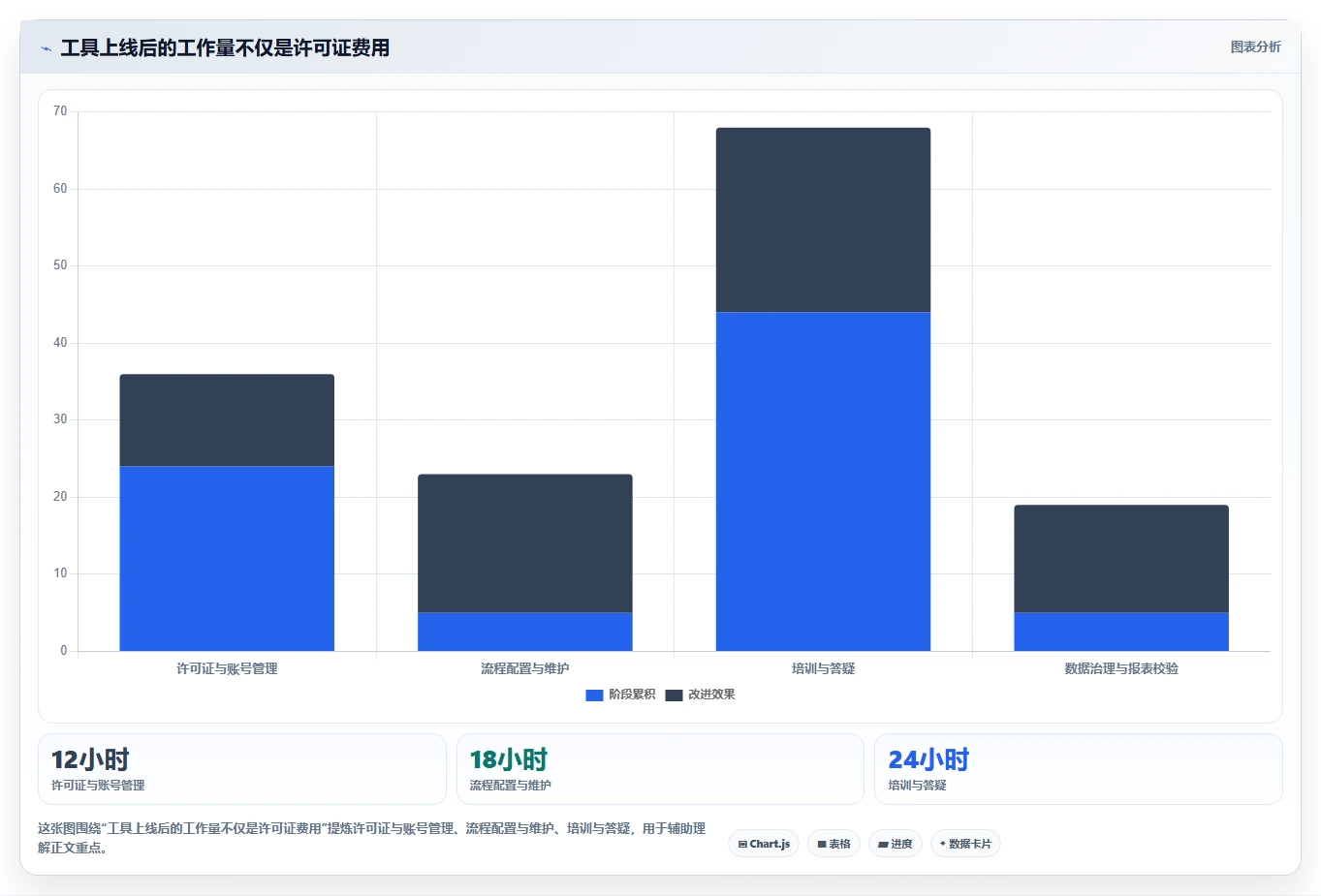The width and height of the screenshot is (1321, 896).
Task: Open the 24小时 stat card
Action: click(1079, 769)
